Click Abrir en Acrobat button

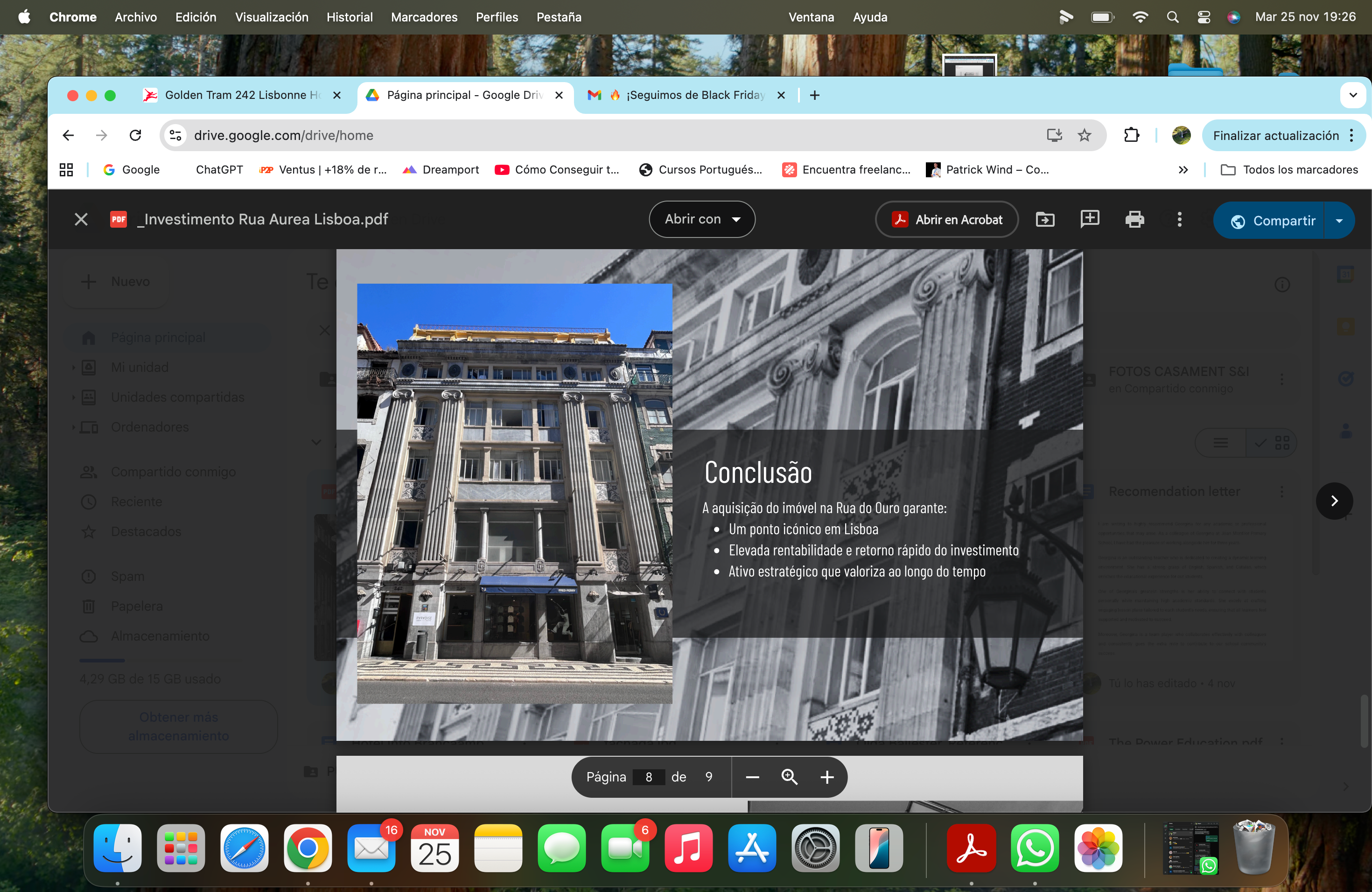click(946, 220)
